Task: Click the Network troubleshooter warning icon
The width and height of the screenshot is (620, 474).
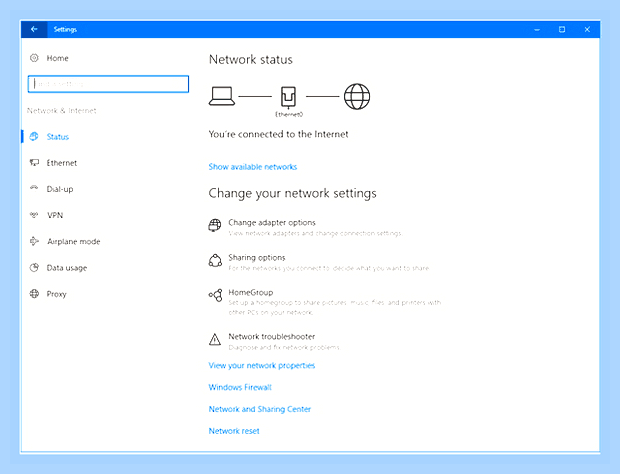Action: 215,339
